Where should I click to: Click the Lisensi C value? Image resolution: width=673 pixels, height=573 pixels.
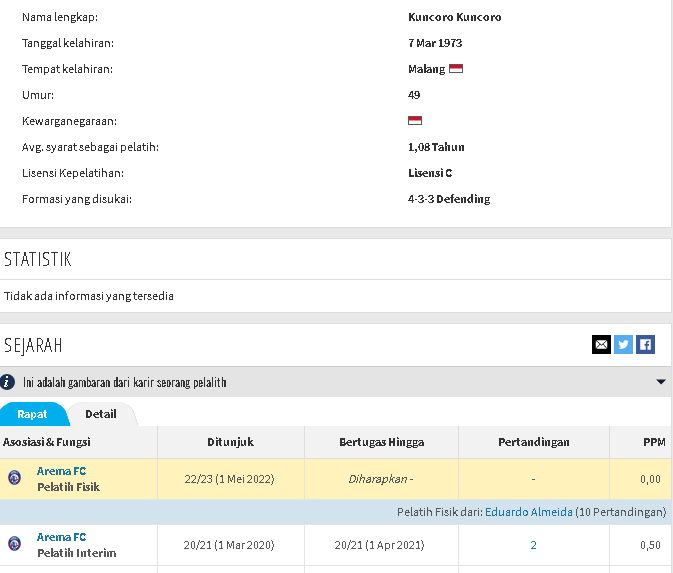(x=430, y=173)
